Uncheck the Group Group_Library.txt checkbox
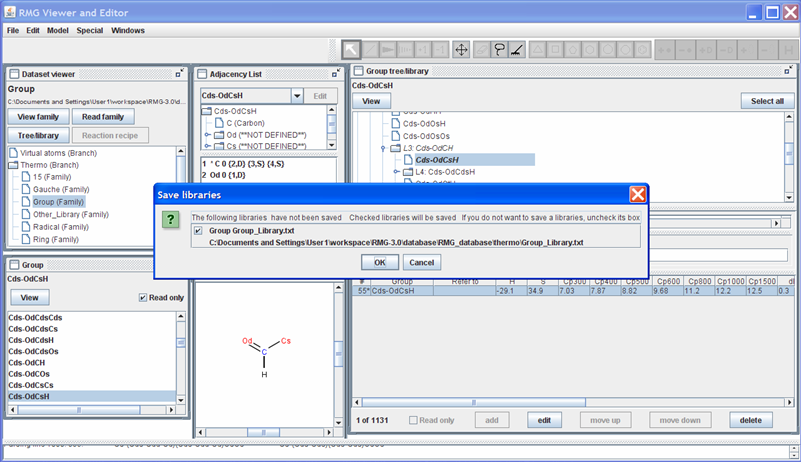801x462 pixels. (x=198, y=230)
